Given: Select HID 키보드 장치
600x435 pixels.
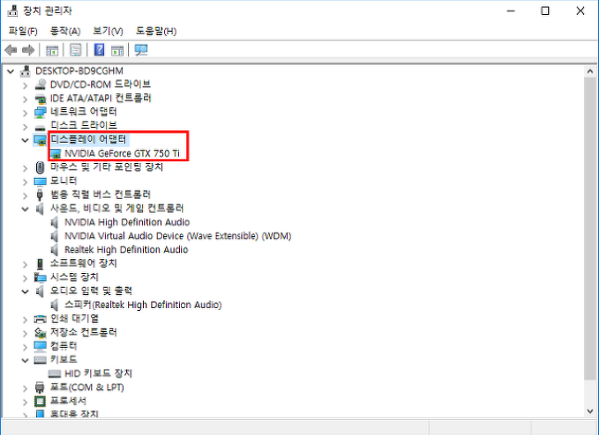Looking at the screenshot, I should point(98,373).
